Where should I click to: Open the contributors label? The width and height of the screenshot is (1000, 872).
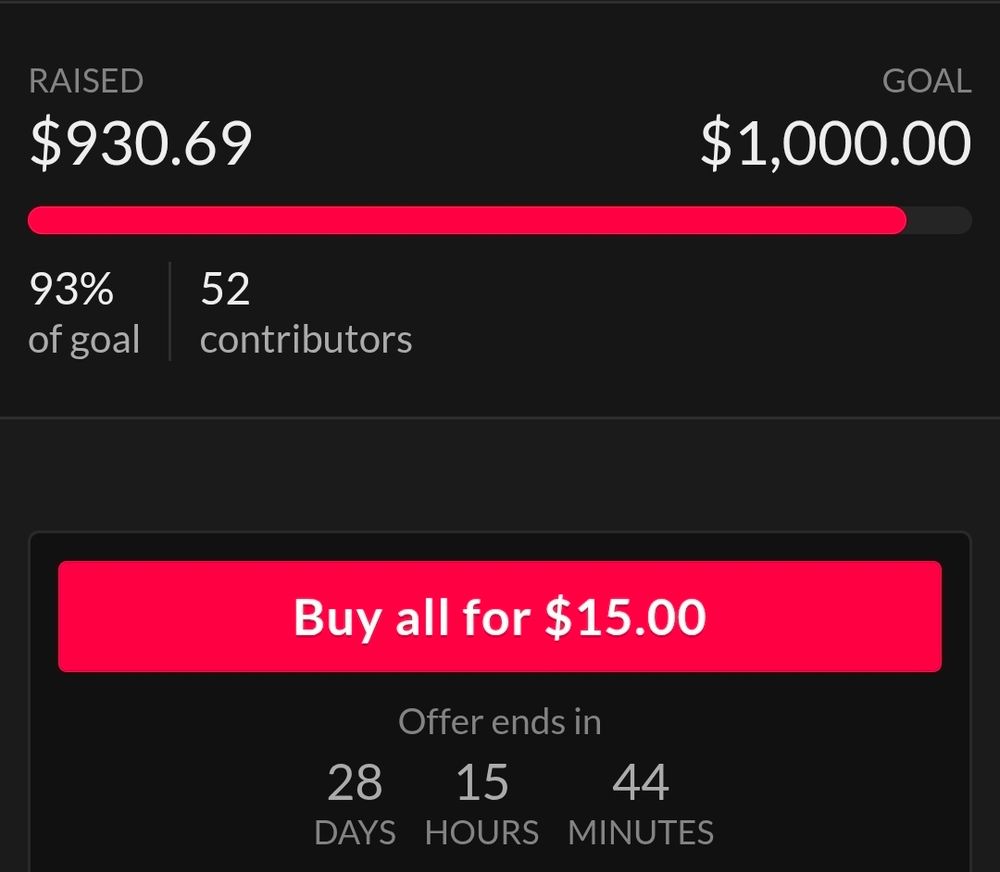click(x=306, y=340)
